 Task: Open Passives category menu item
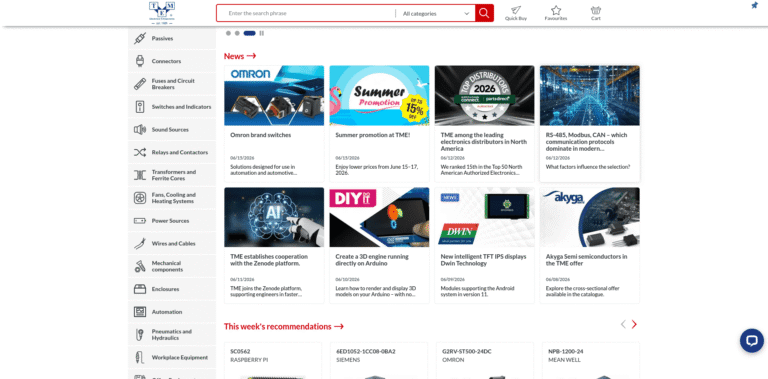coord(172,38)
